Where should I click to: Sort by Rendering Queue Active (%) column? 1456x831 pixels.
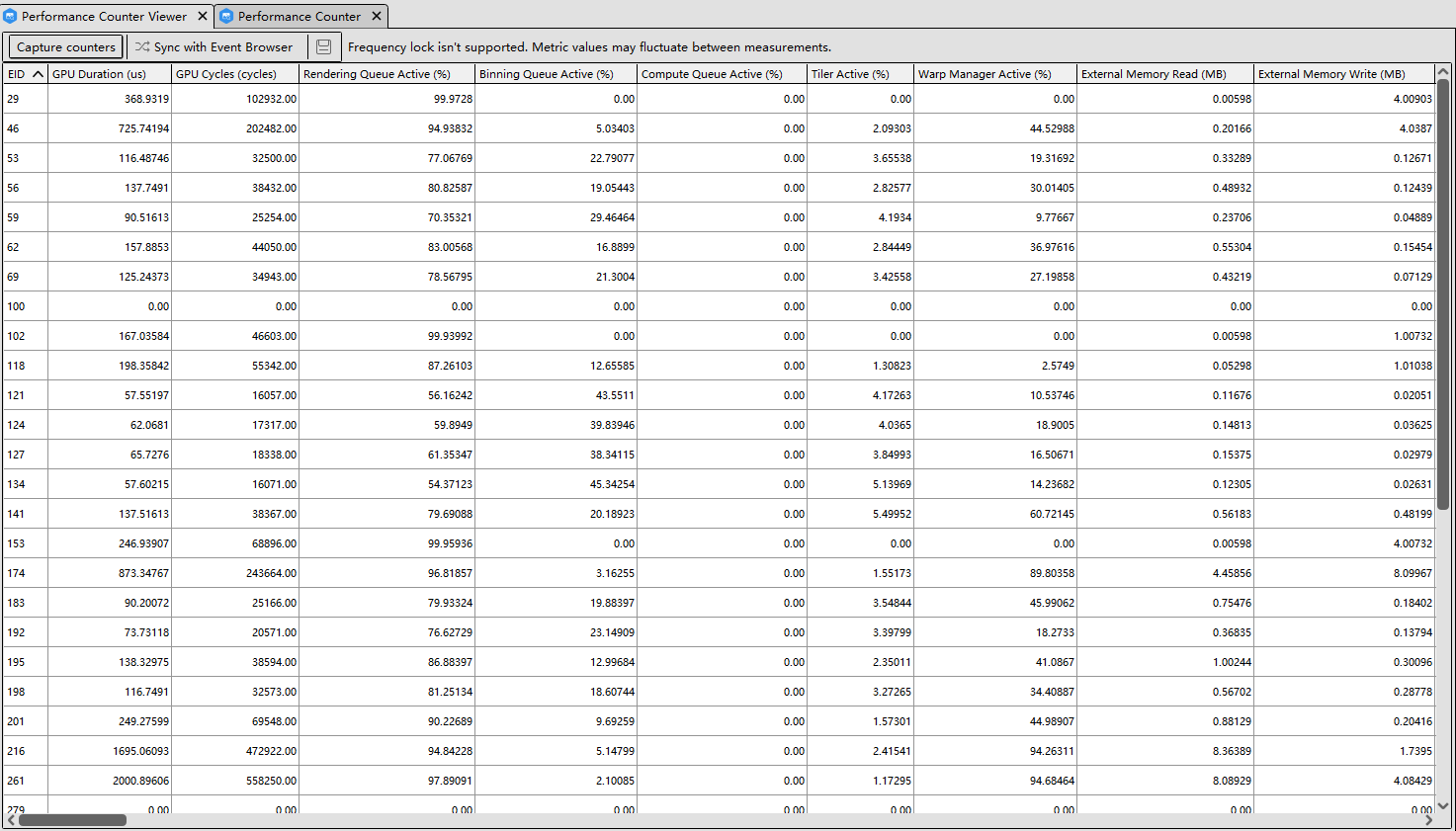point(386,74)
